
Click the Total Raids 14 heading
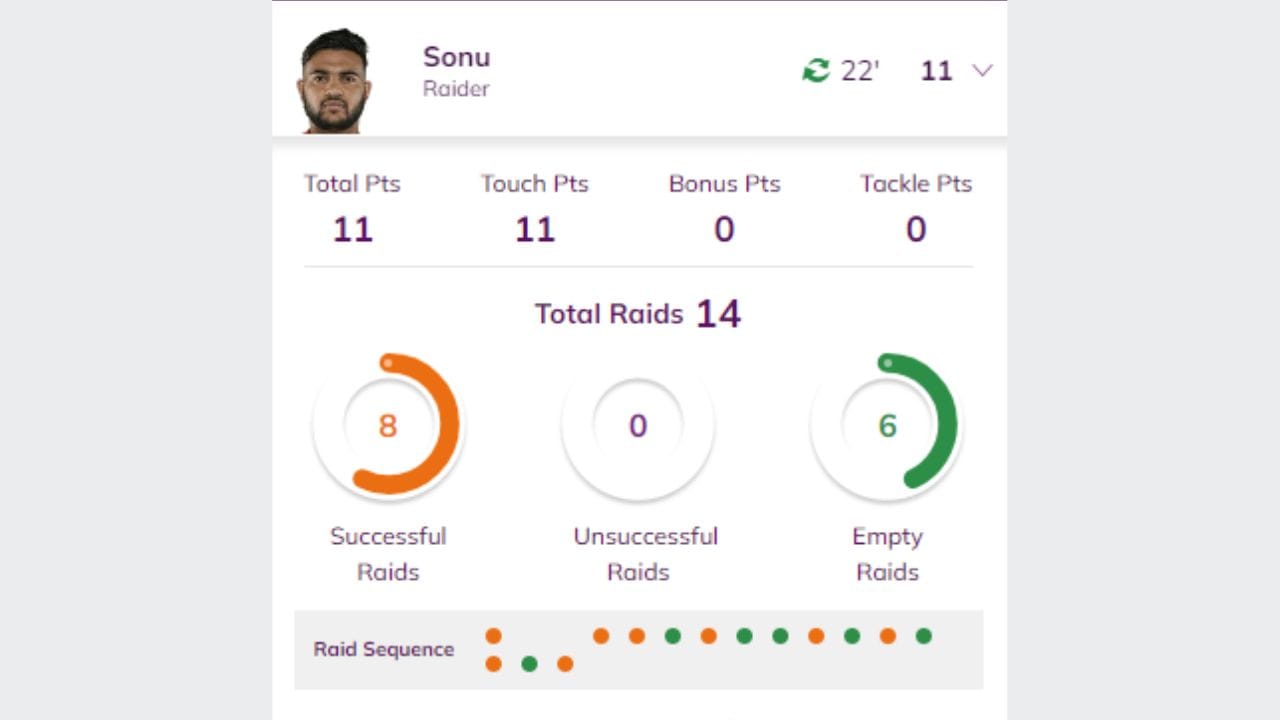(x=638, y=314)
